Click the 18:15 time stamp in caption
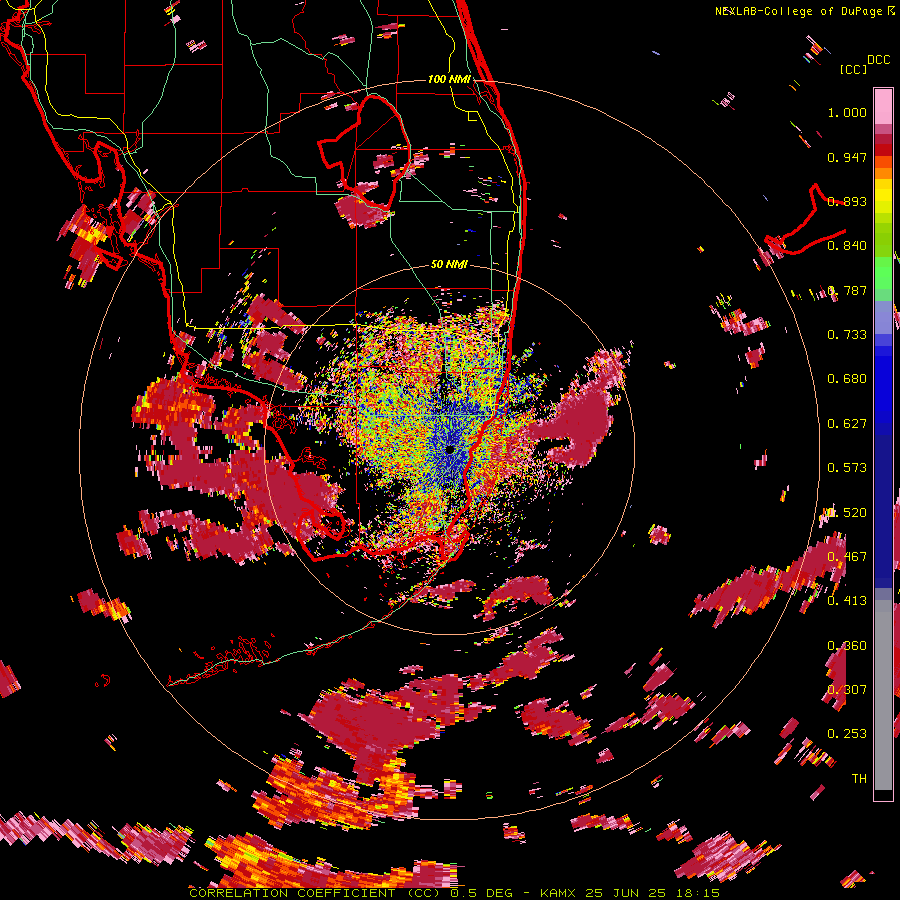 (x=698, y=893)
